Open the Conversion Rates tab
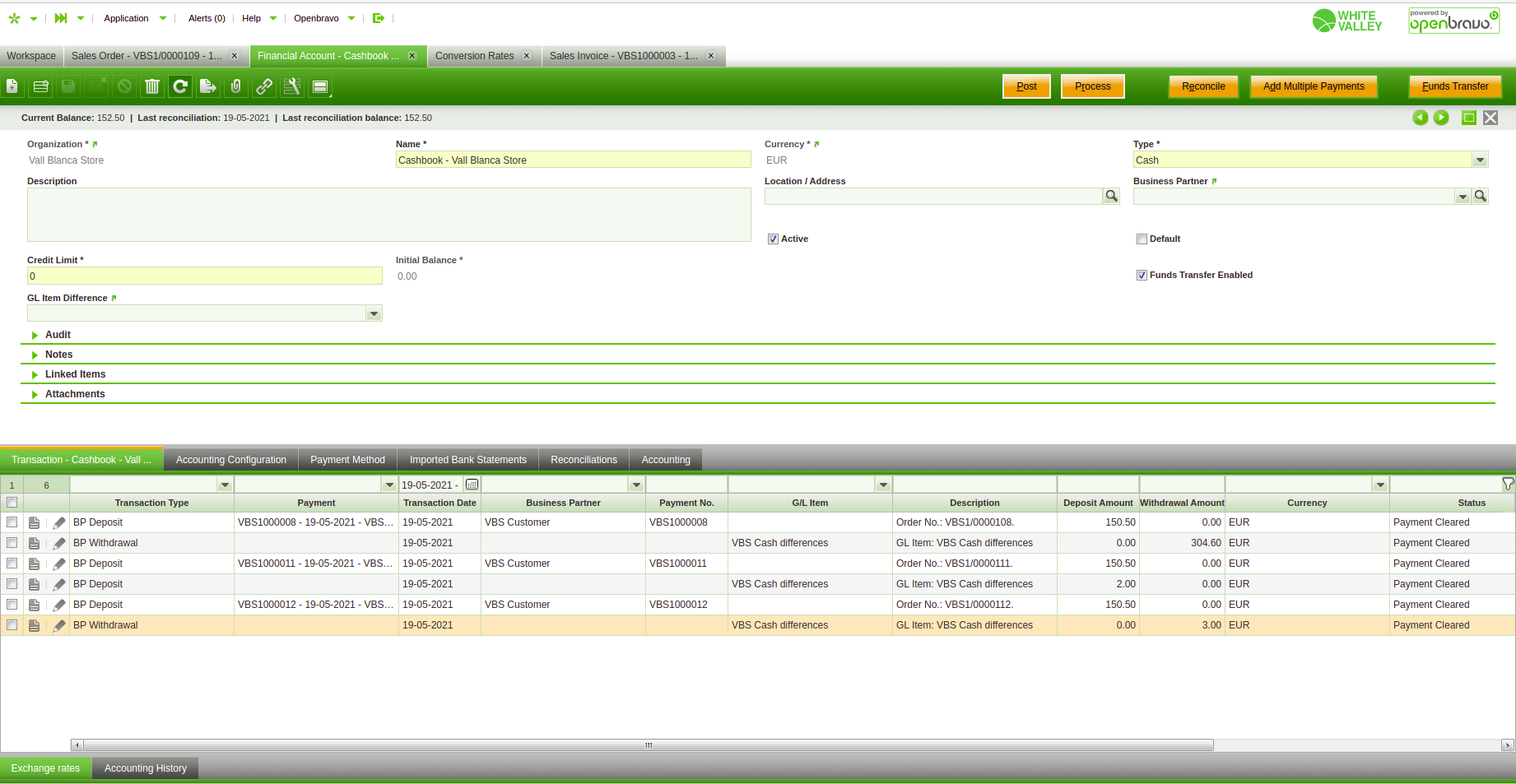The height and width of the screenshot is (784, 1516). click(x=474, y=56)
